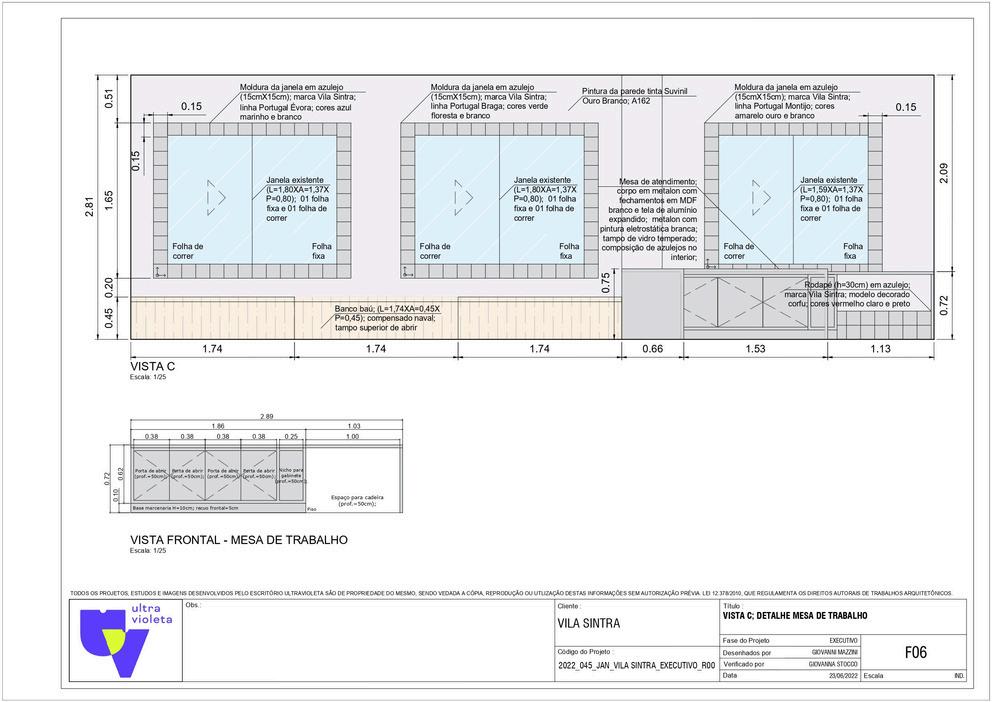The image size is (993, 702).
Task: Click the 1.86 dimension in the desk detail
Action: tap(218, 426)
